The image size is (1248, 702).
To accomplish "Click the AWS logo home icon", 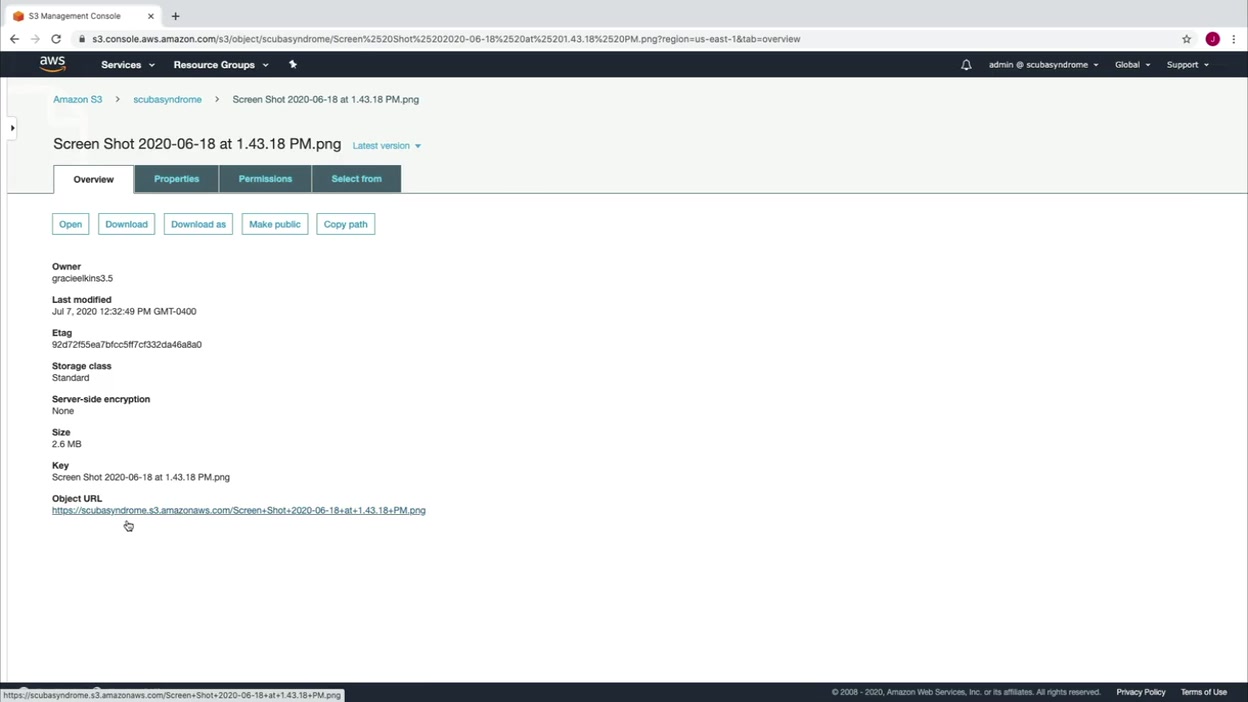I will [52, 64].
